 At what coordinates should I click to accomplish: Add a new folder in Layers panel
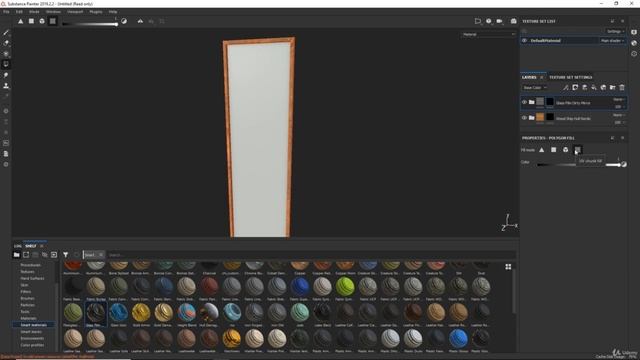tap(613, 87)
